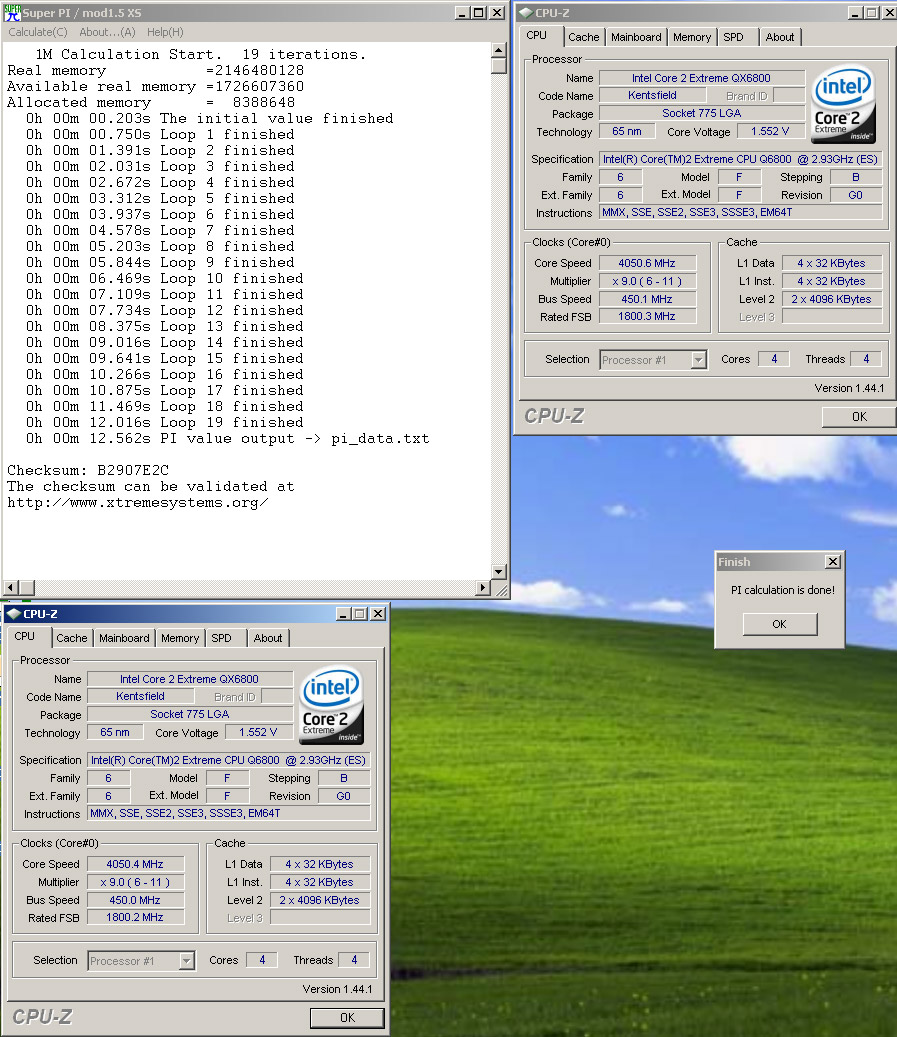Click the horizontal scrollbar thumb in Super PI
897x1037 pixels.
[26, 587]
